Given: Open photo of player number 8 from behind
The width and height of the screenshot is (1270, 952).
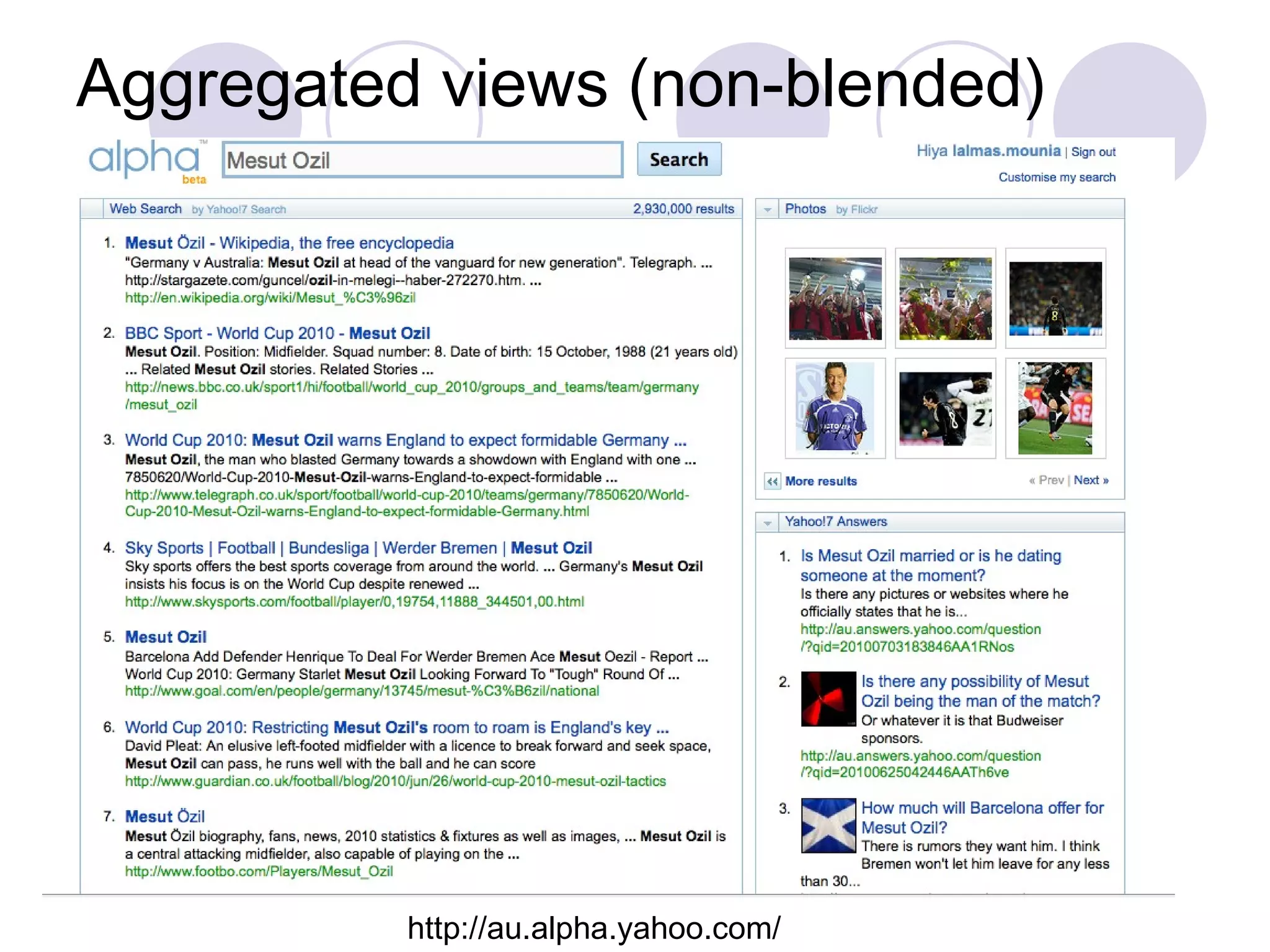Looking at the screenshot, I should (x=1055, y=298).
